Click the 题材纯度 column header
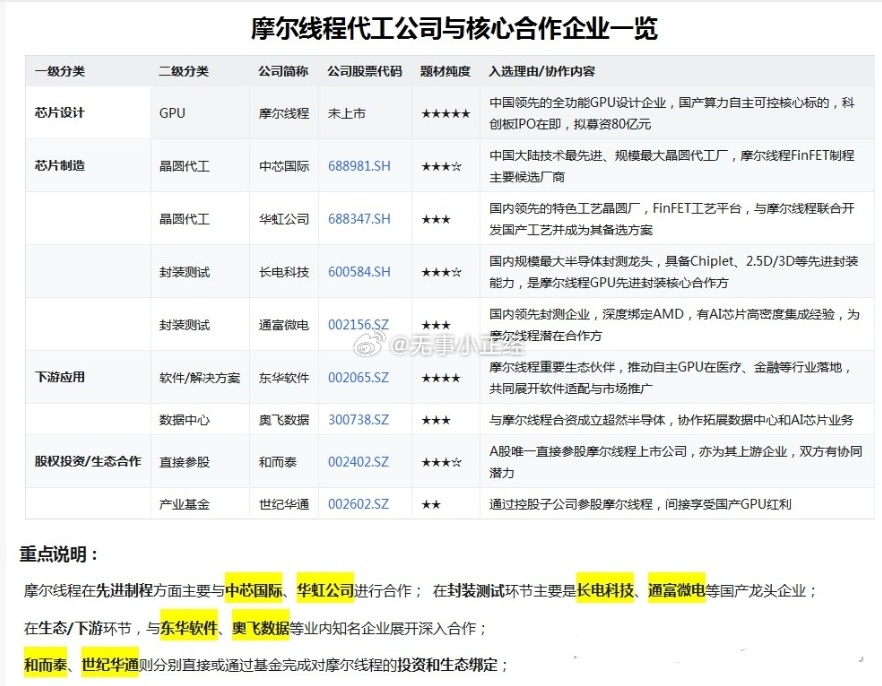This screenshot has height=686, width=882. (446, 71)
